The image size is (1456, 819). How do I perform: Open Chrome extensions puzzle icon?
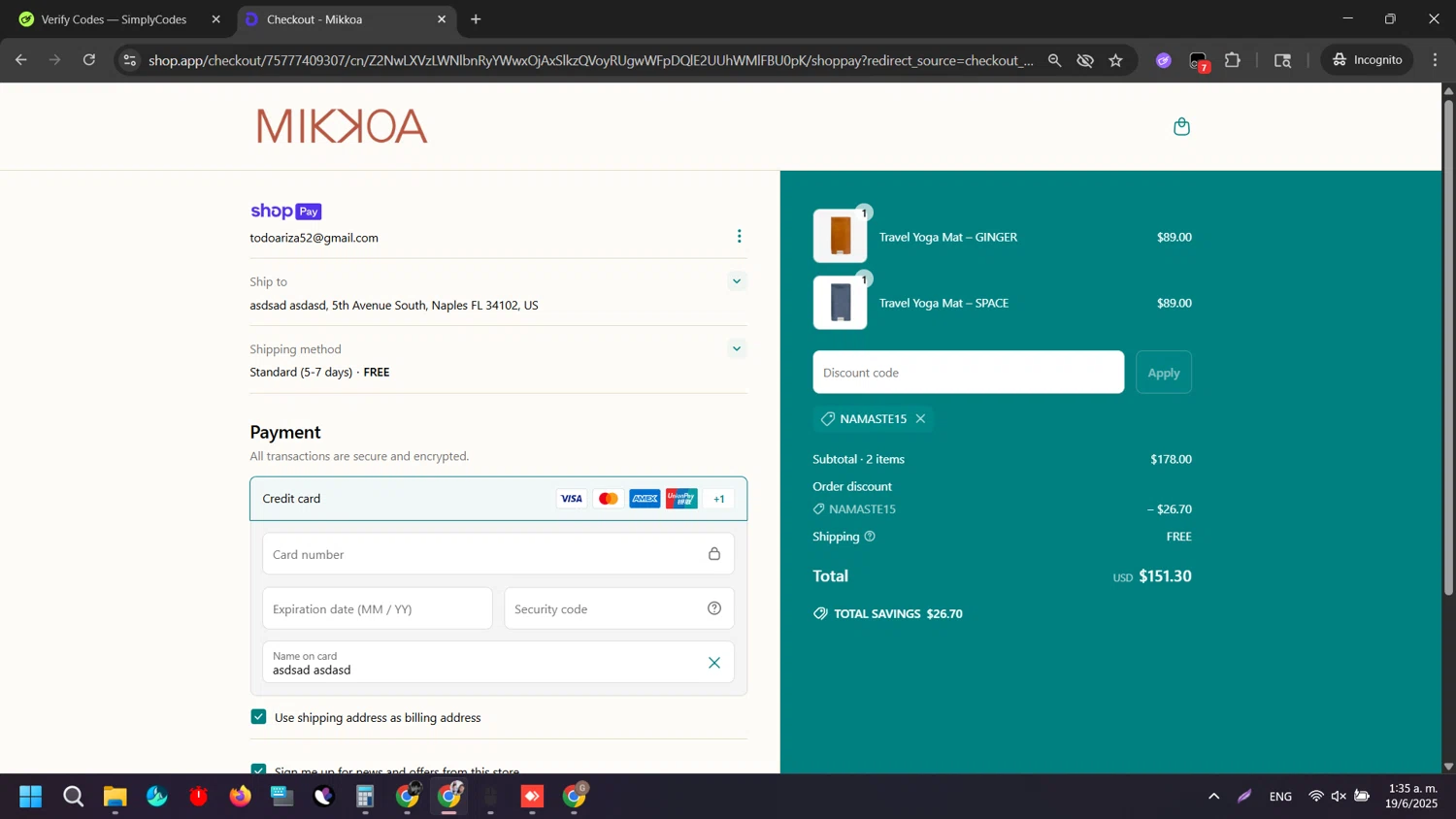pos(1233,60)
